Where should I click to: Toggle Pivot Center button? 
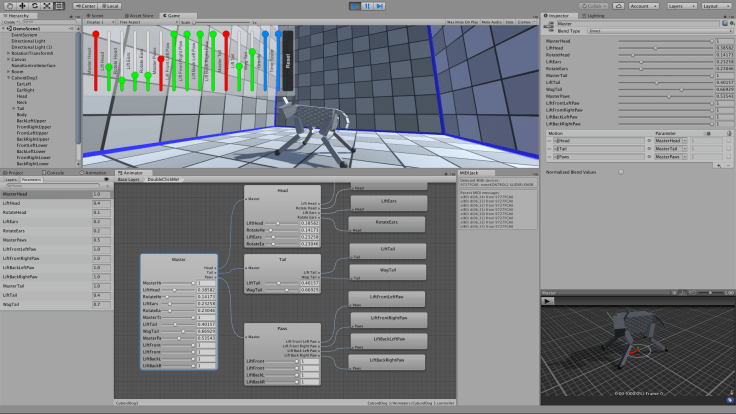(85, 5)
